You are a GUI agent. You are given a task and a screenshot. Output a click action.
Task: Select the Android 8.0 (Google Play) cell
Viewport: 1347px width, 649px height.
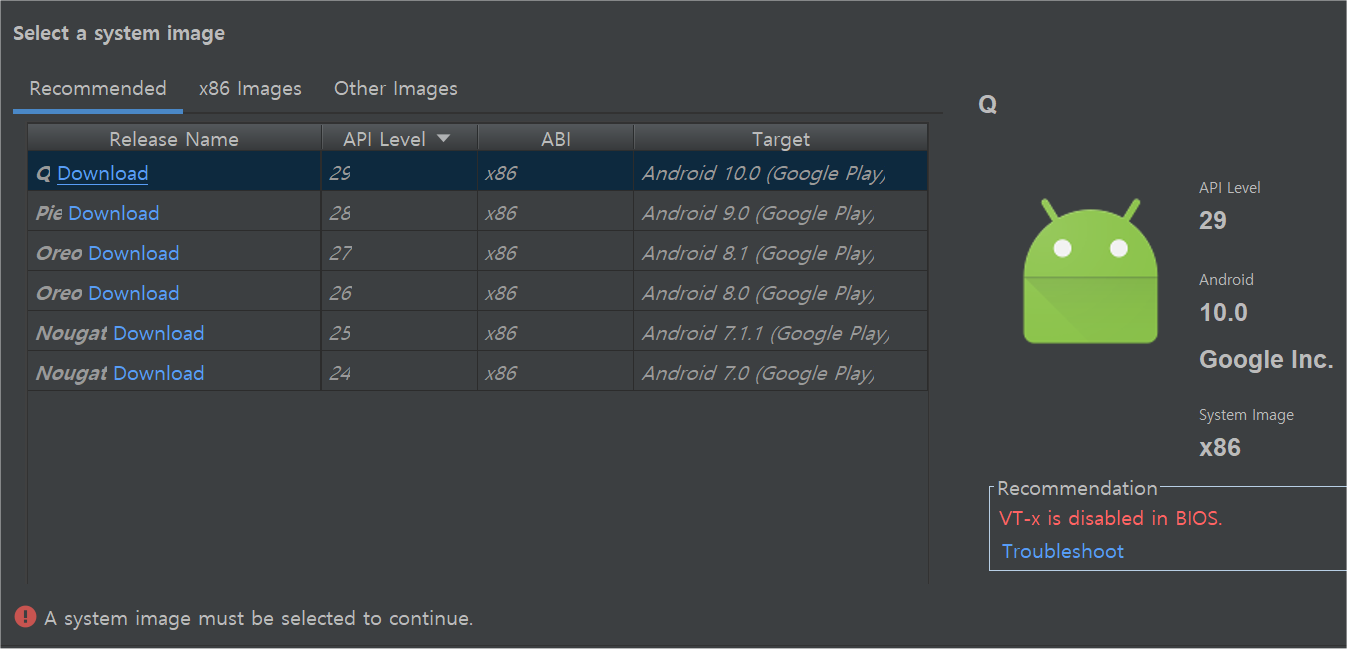[x=781, y=293]
